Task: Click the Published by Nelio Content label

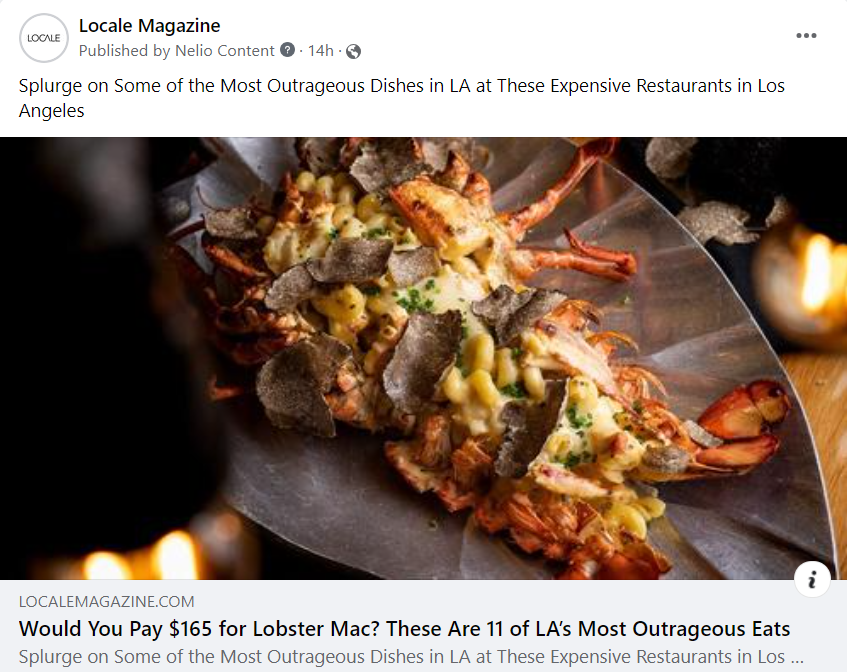Action: click(x=177, y=51)
